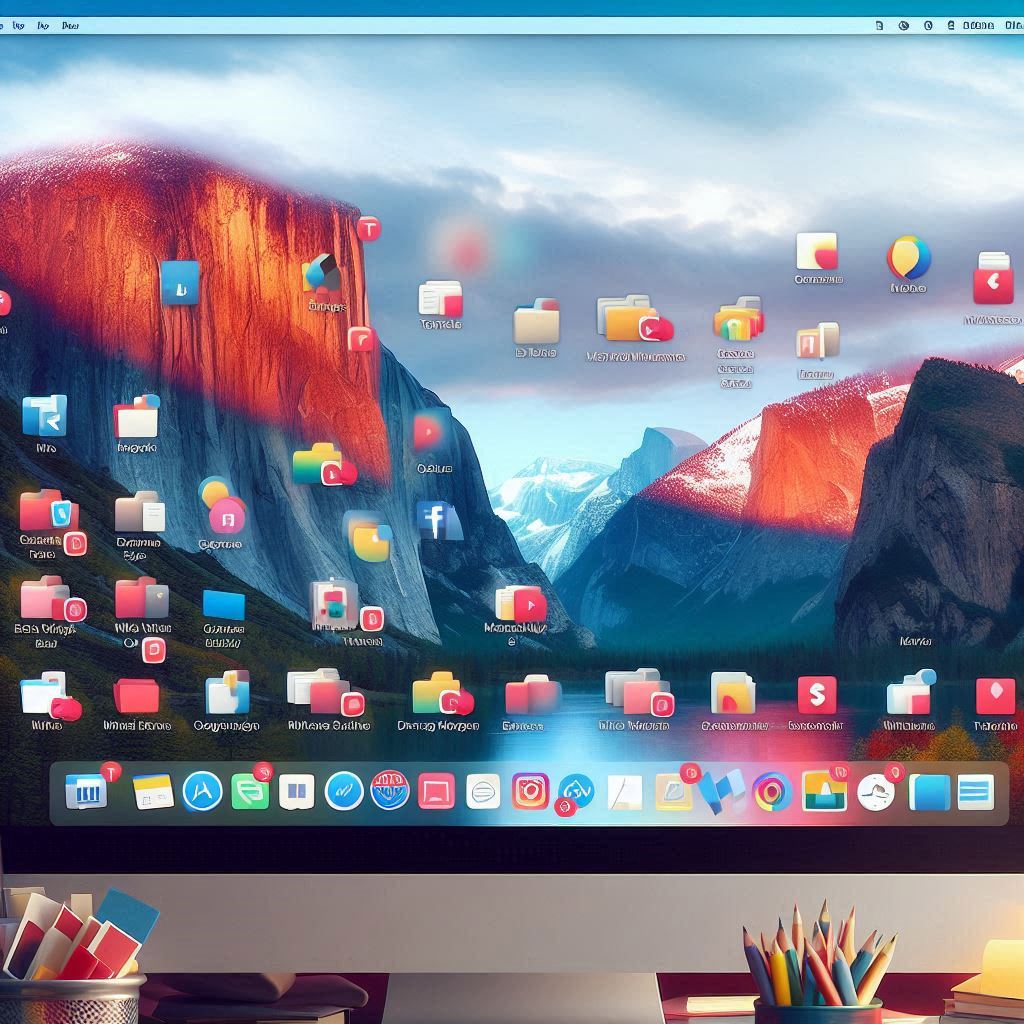Click the yellow balloon circle desktop icon
The width and height of the screenshot is (1024, 1024).
908,258
